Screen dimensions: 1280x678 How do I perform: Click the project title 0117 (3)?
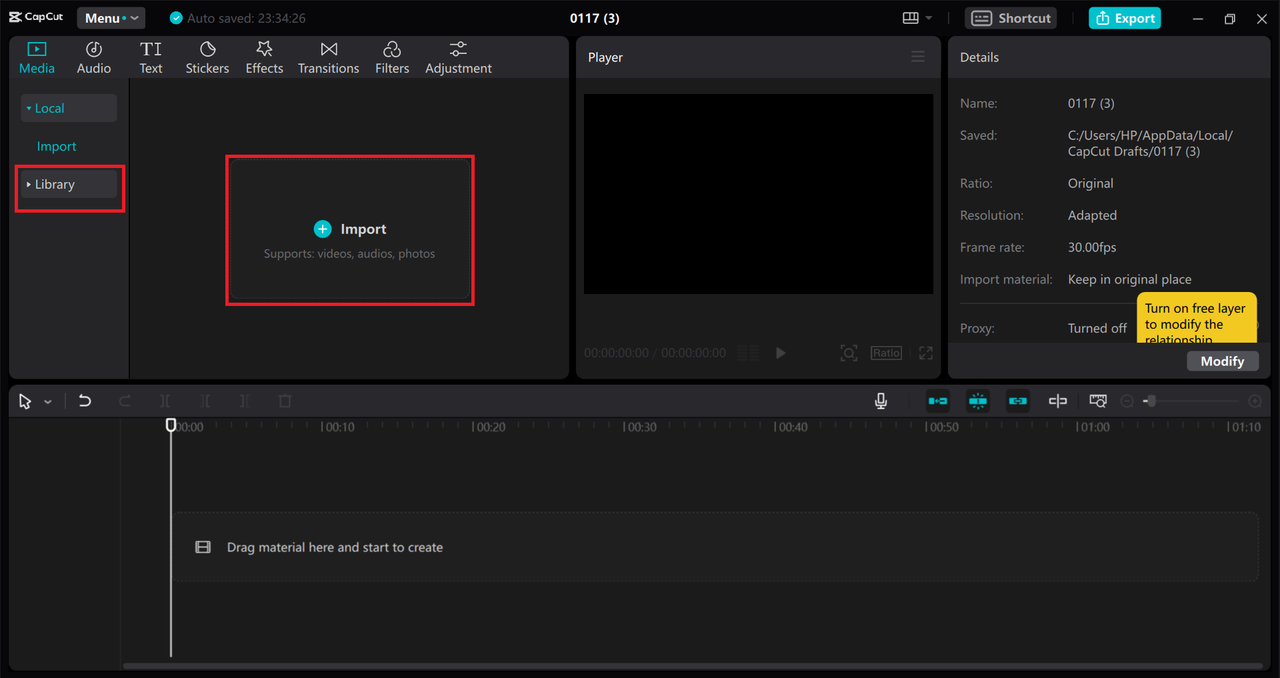595,18
